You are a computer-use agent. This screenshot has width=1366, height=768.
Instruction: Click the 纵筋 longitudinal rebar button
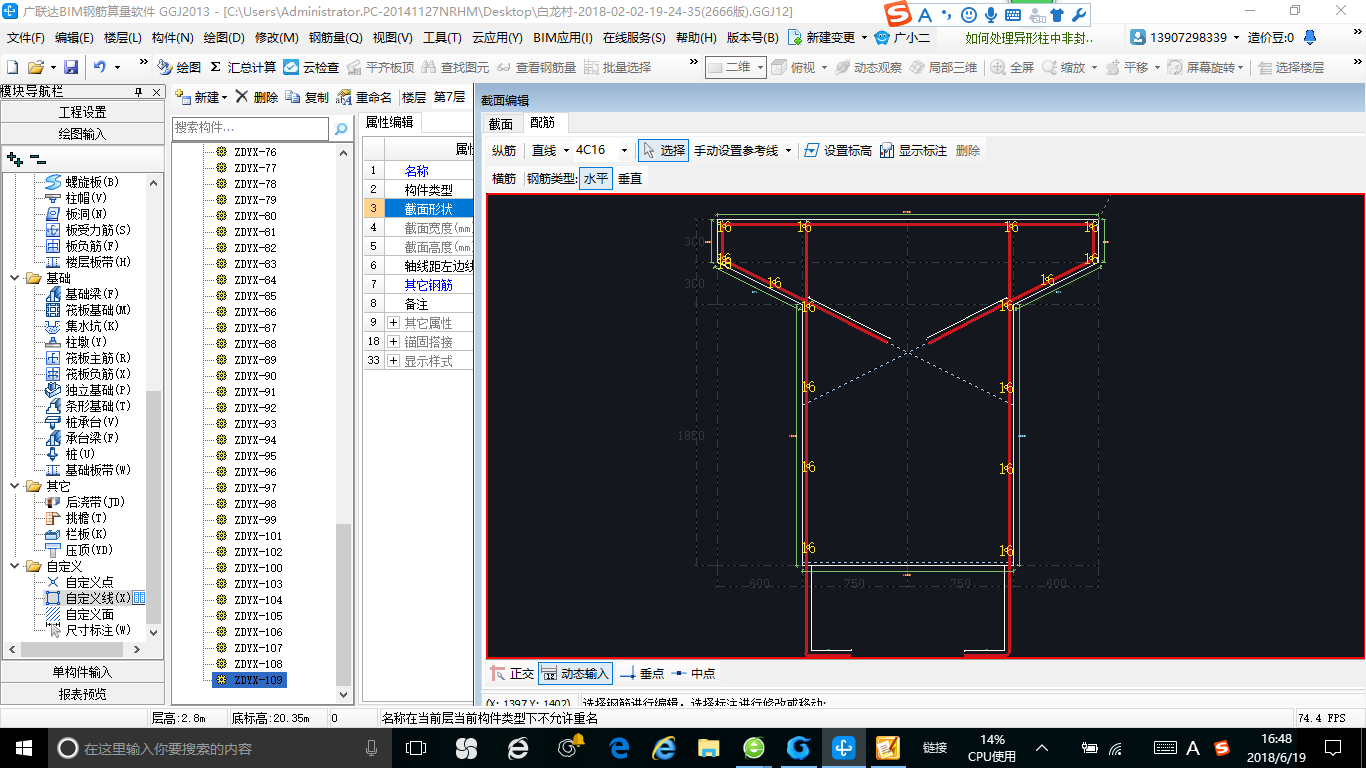[x=504, y=150]
